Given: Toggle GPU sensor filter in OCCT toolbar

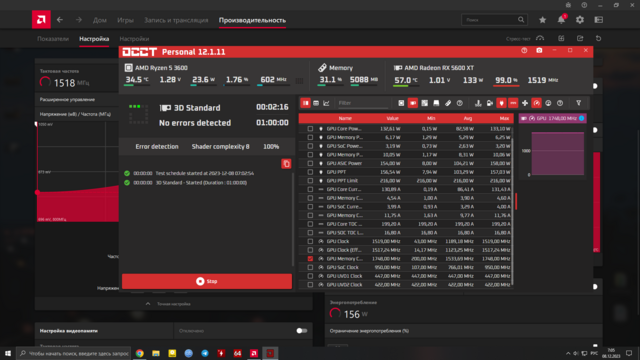Looking at the screenshot, I should [413, 103].
